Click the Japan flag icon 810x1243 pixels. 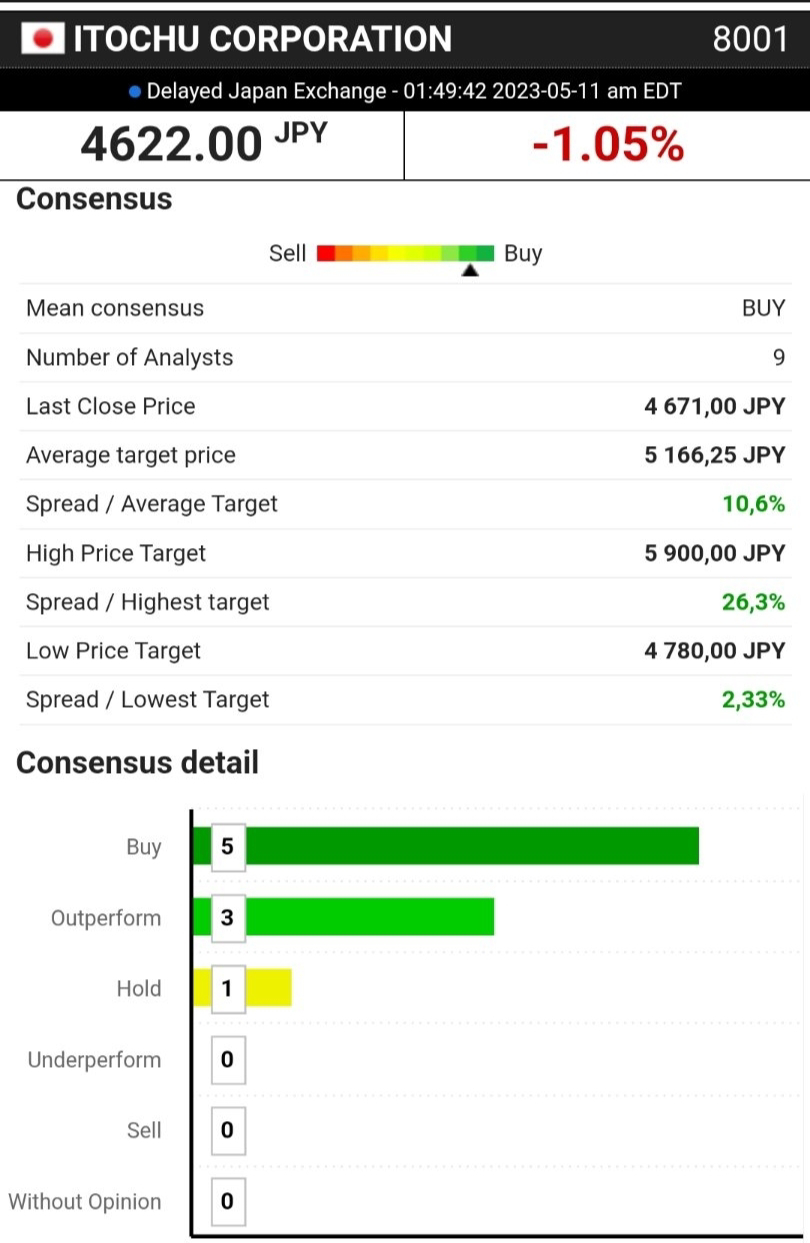point(42,39)
